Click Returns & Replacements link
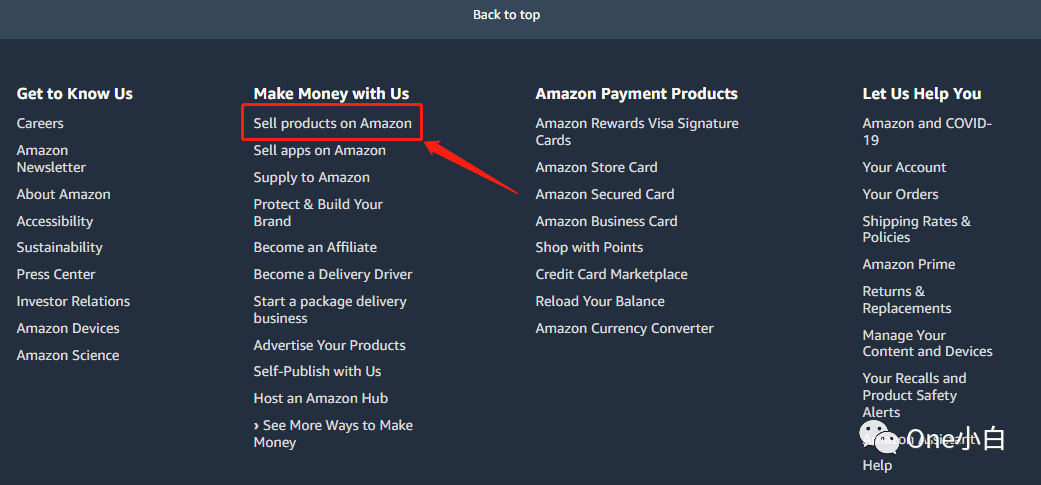 point(906,300)
